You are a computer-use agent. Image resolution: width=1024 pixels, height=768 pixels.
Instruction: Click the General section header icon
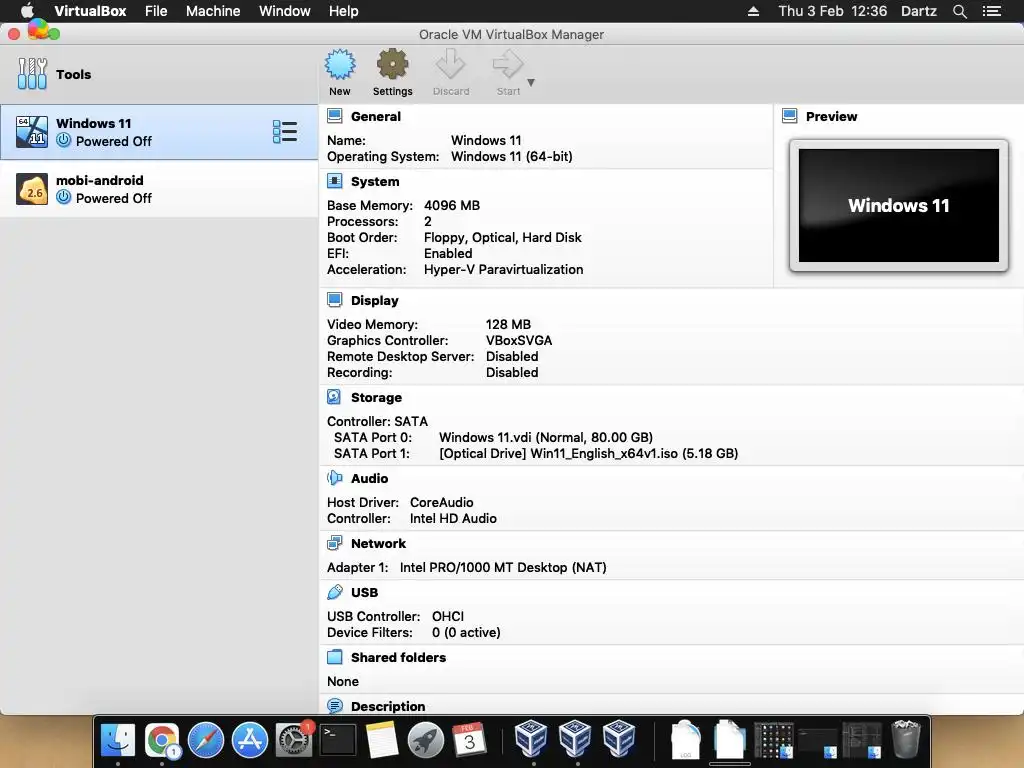(x=334, y=116)
